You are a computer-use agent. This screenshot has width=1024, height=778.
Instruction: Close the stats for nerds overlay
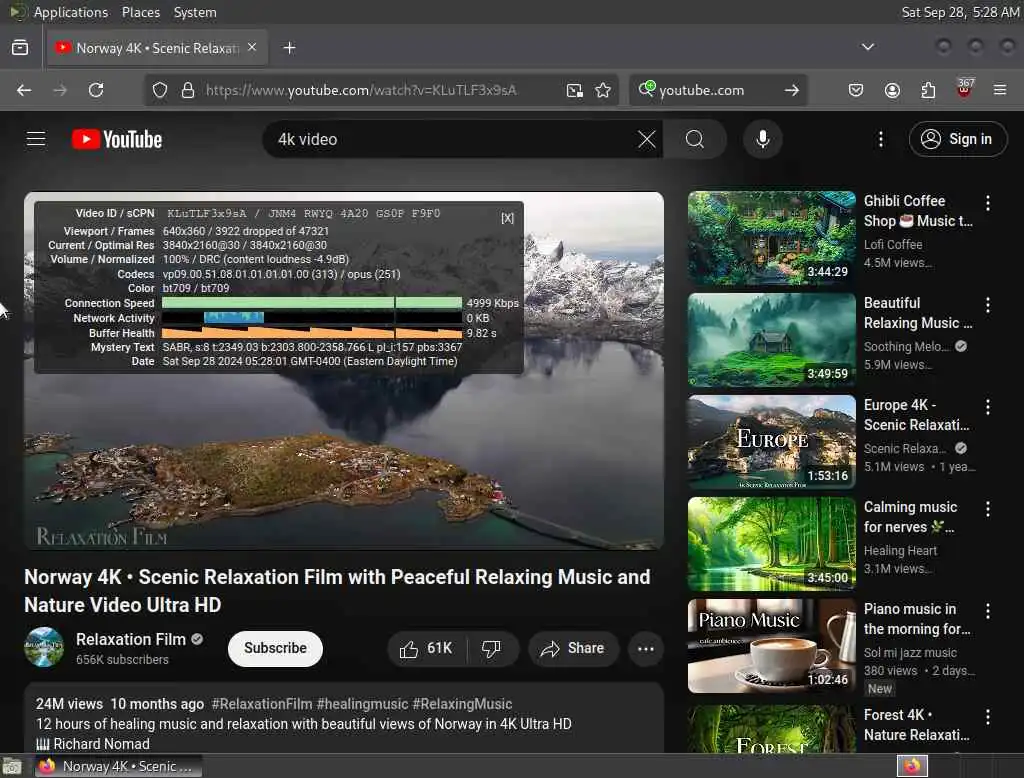507,218
